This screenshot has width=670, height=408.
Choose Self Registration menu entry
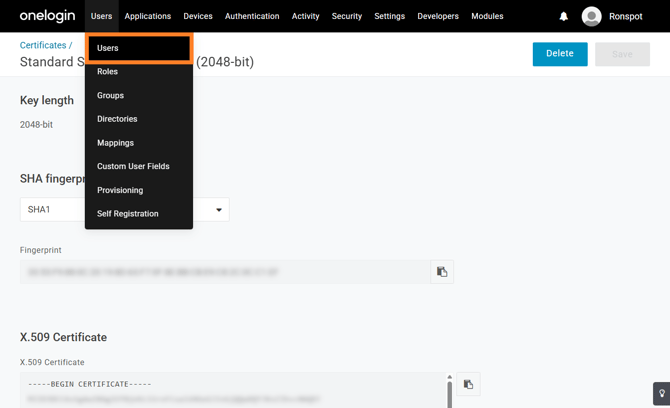(x=128, y=214)
